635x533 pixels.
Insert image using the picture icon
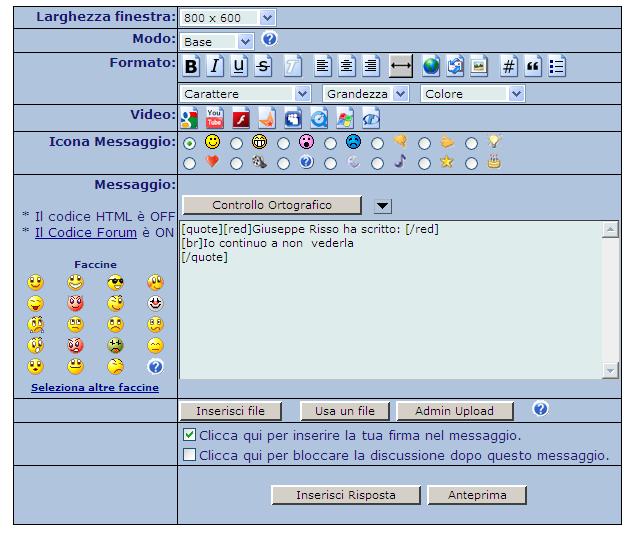pos(479,66)
